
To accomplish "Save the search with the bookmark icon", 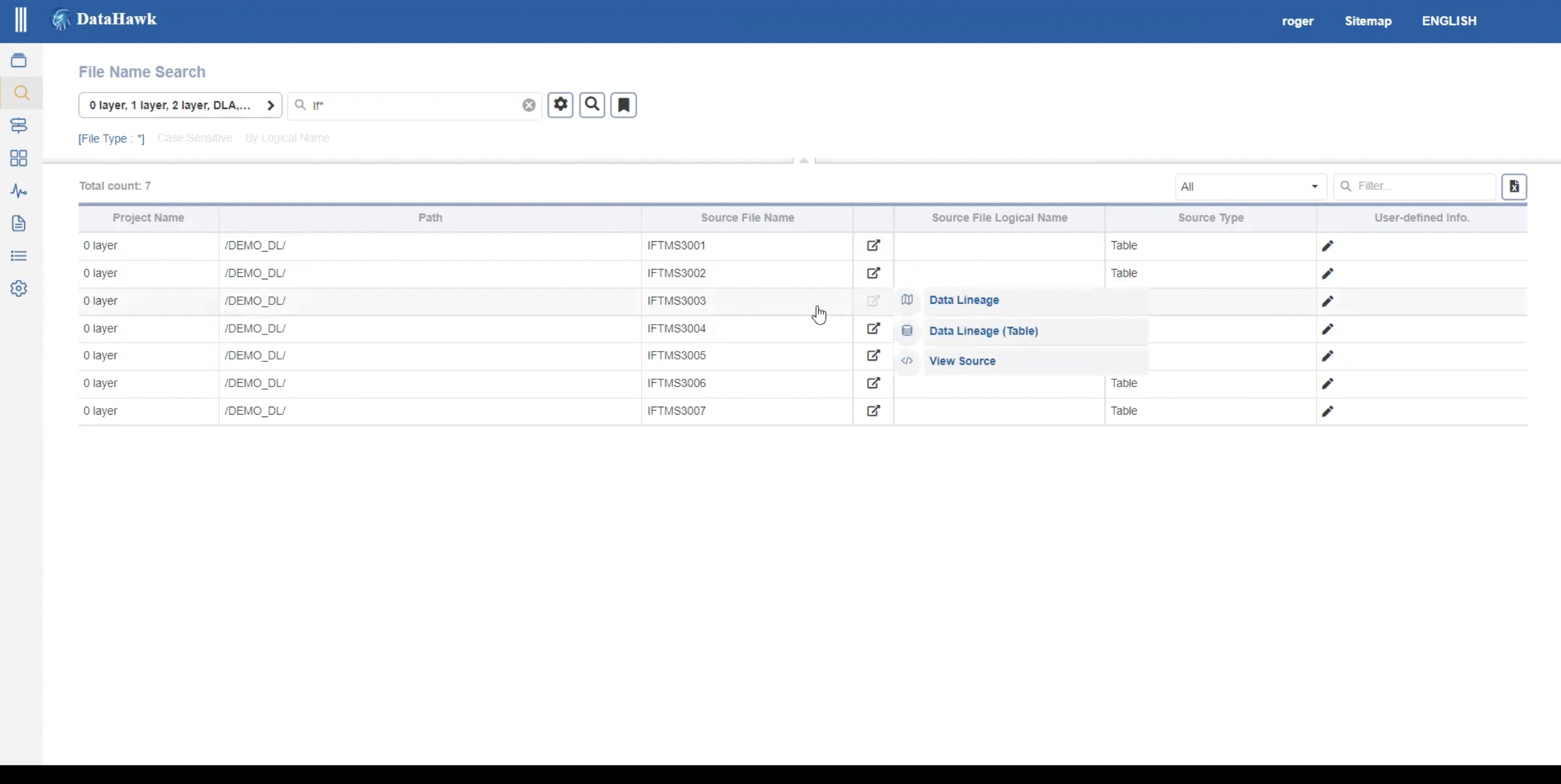I will pos(623,105).
